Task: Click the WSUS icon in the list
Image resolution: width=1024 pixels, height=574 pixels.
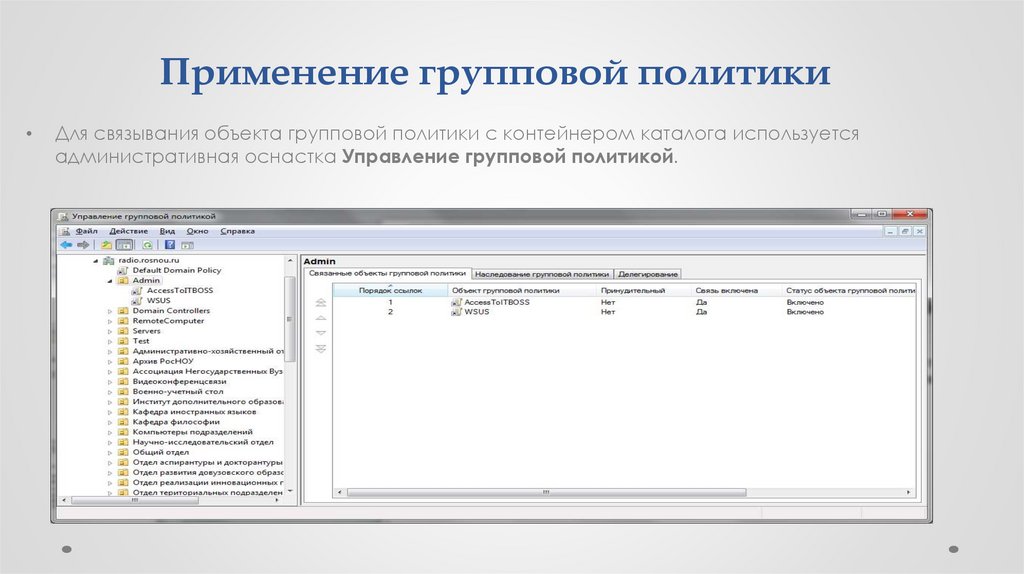Action: tap(456, 312)
